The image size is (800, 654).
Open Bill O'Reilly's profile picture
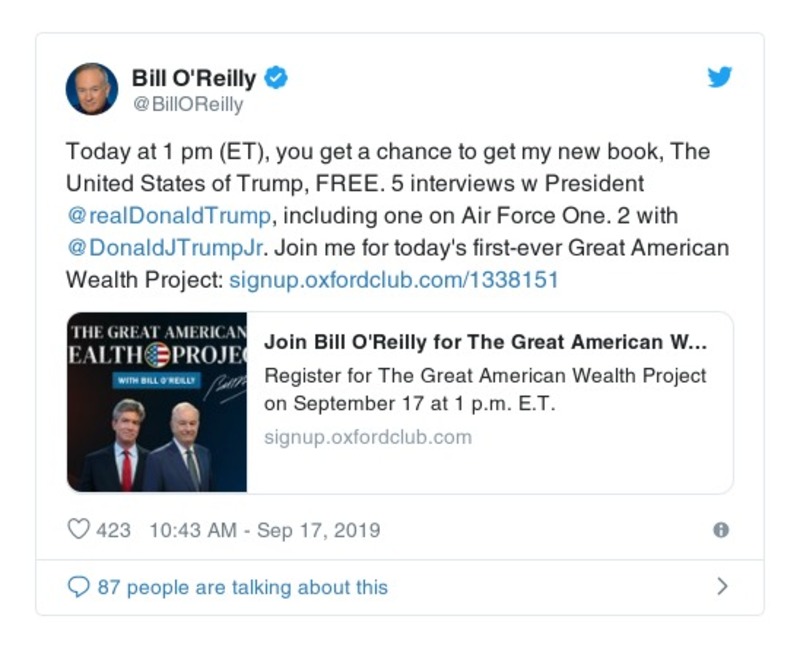click(x=92, y=88)
